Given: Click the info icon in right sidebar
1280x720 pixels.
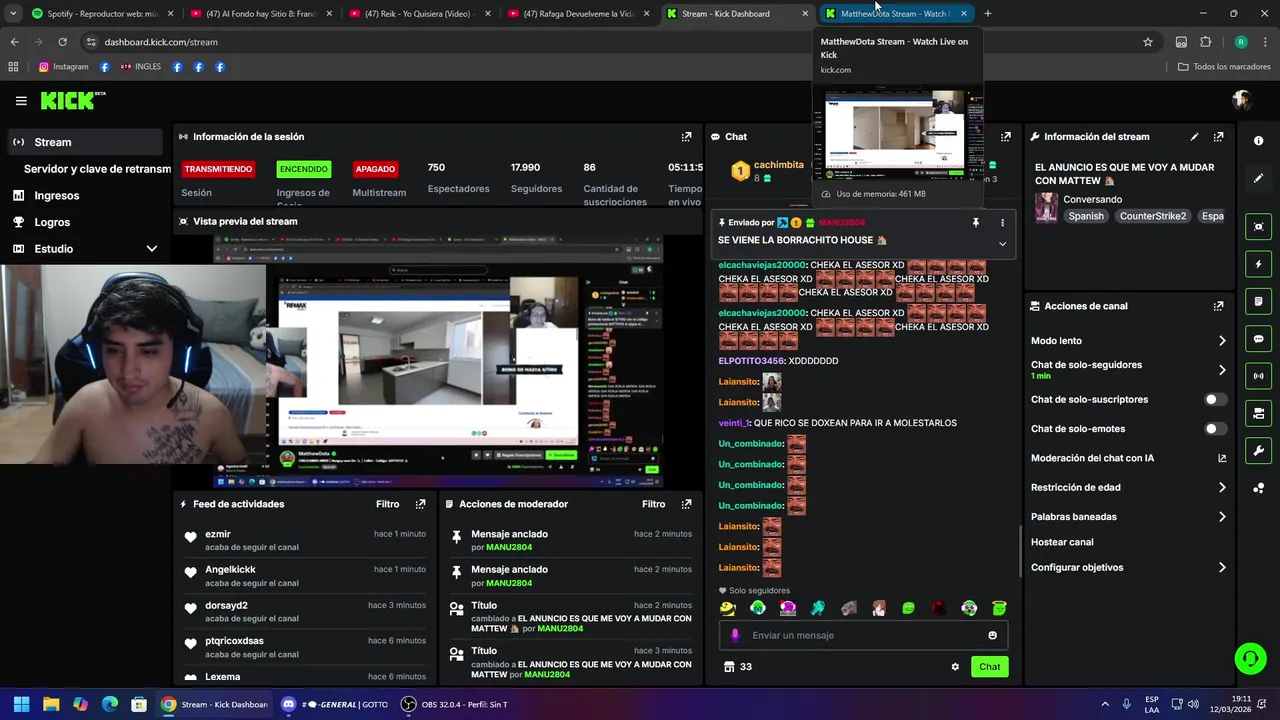Looking at the screenshot, I should pyautogui.click(x=1258, y=141).
